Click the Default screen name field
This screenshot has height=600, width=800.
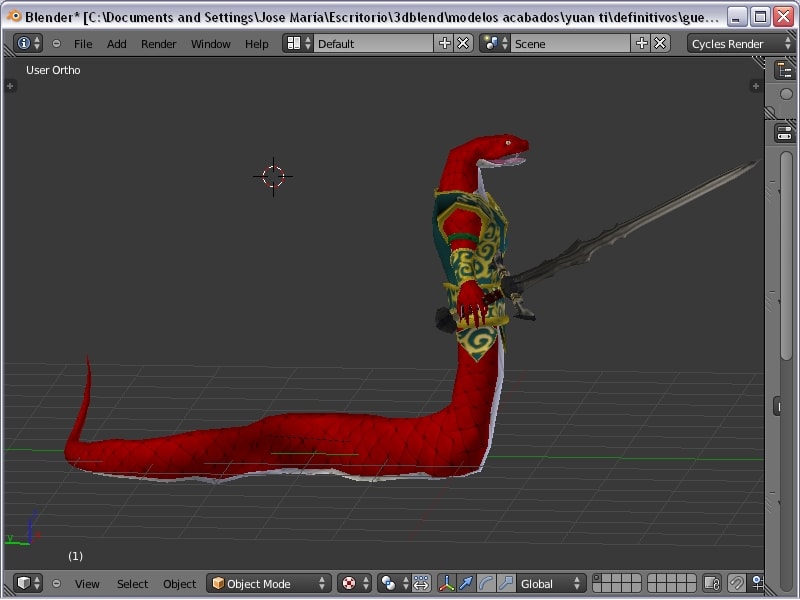[374, 43]
